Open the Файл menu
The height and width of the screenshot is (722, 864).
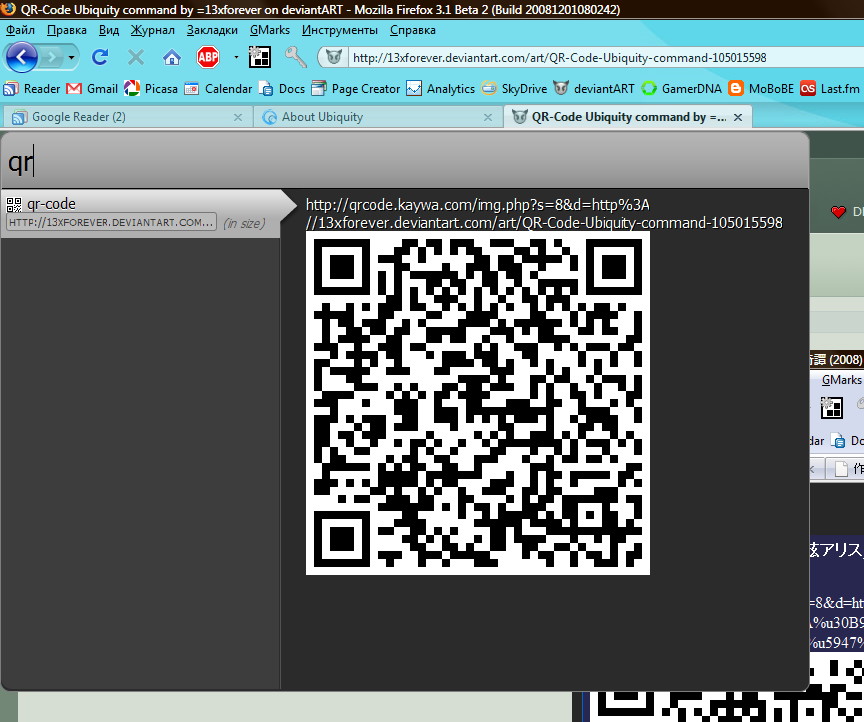click(x=20, y=30)
